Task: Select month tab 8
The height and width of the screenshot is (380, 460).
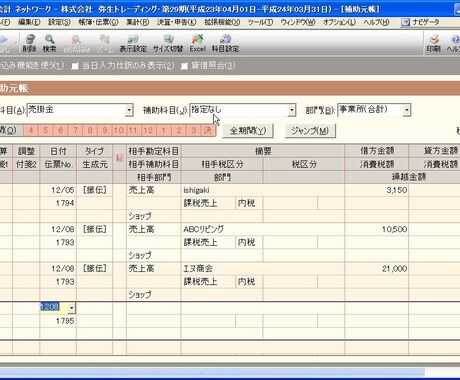Action: 90,130
